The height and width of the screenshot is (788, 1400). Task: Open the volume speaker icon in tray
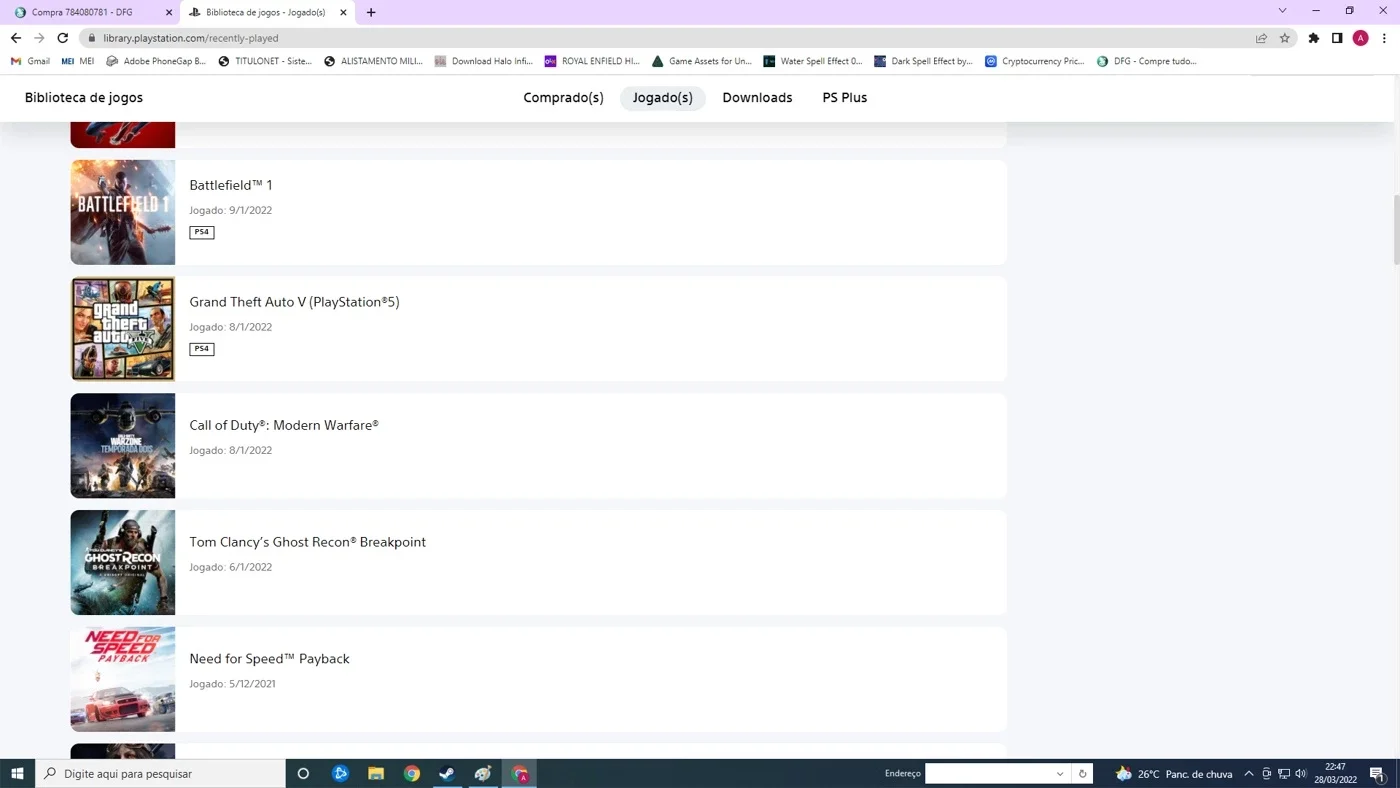point(1301,774)
